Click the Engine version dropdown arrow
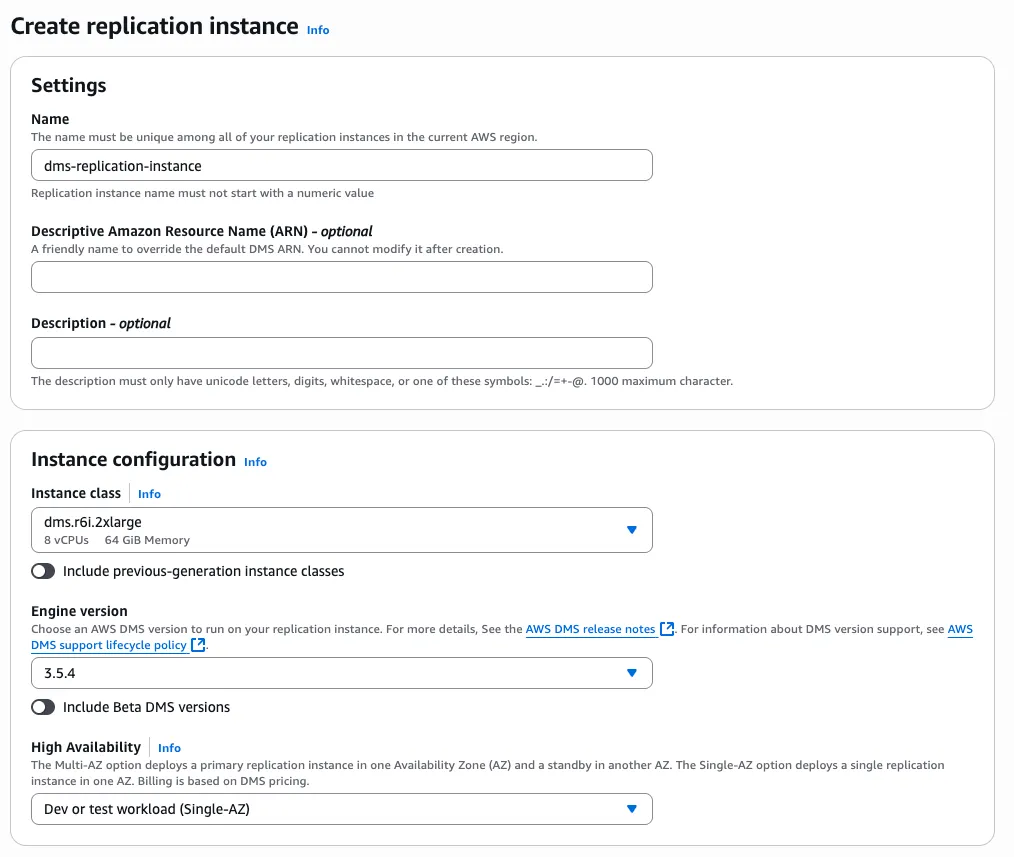 coord(632,673)
